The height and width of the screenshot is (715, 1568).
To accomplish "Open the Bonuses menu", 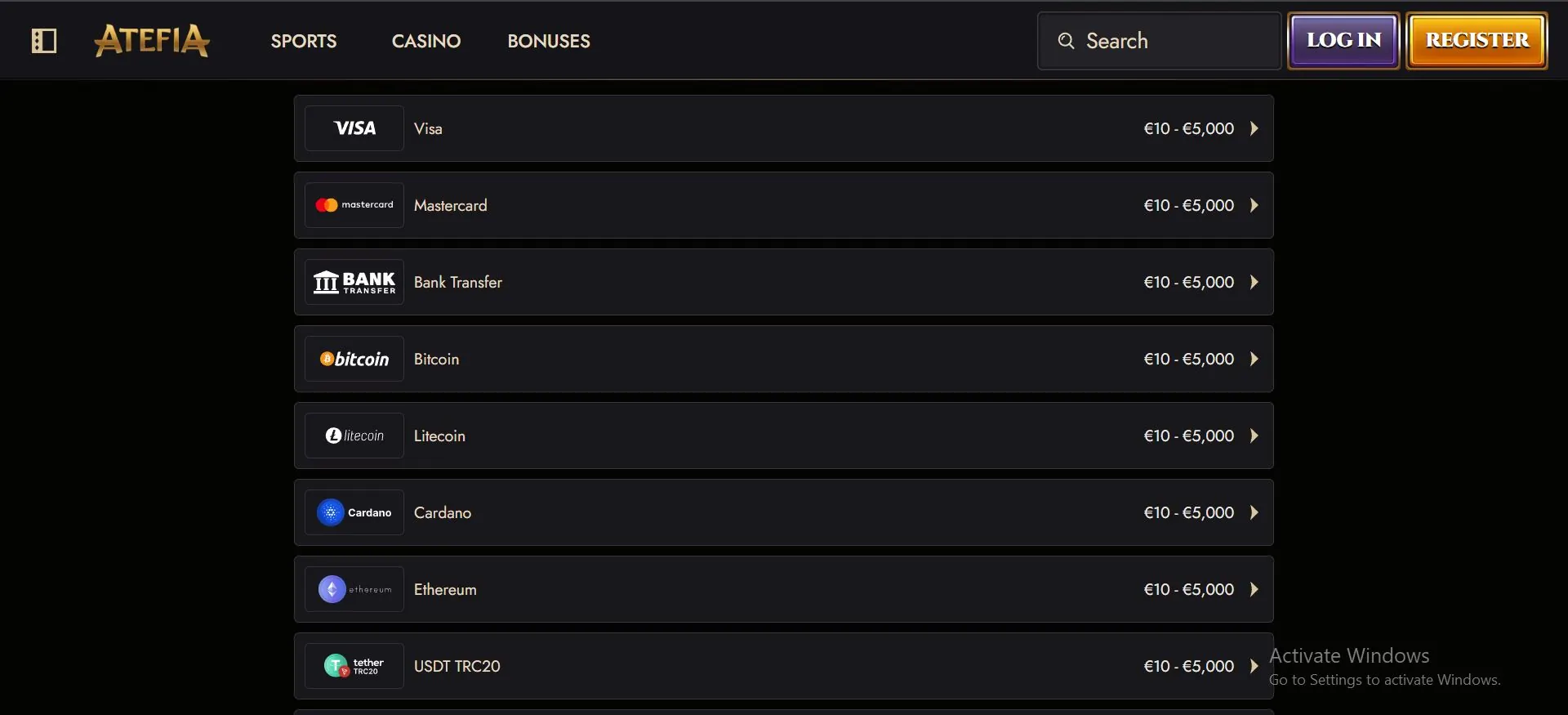I will (x=549, y=41).
